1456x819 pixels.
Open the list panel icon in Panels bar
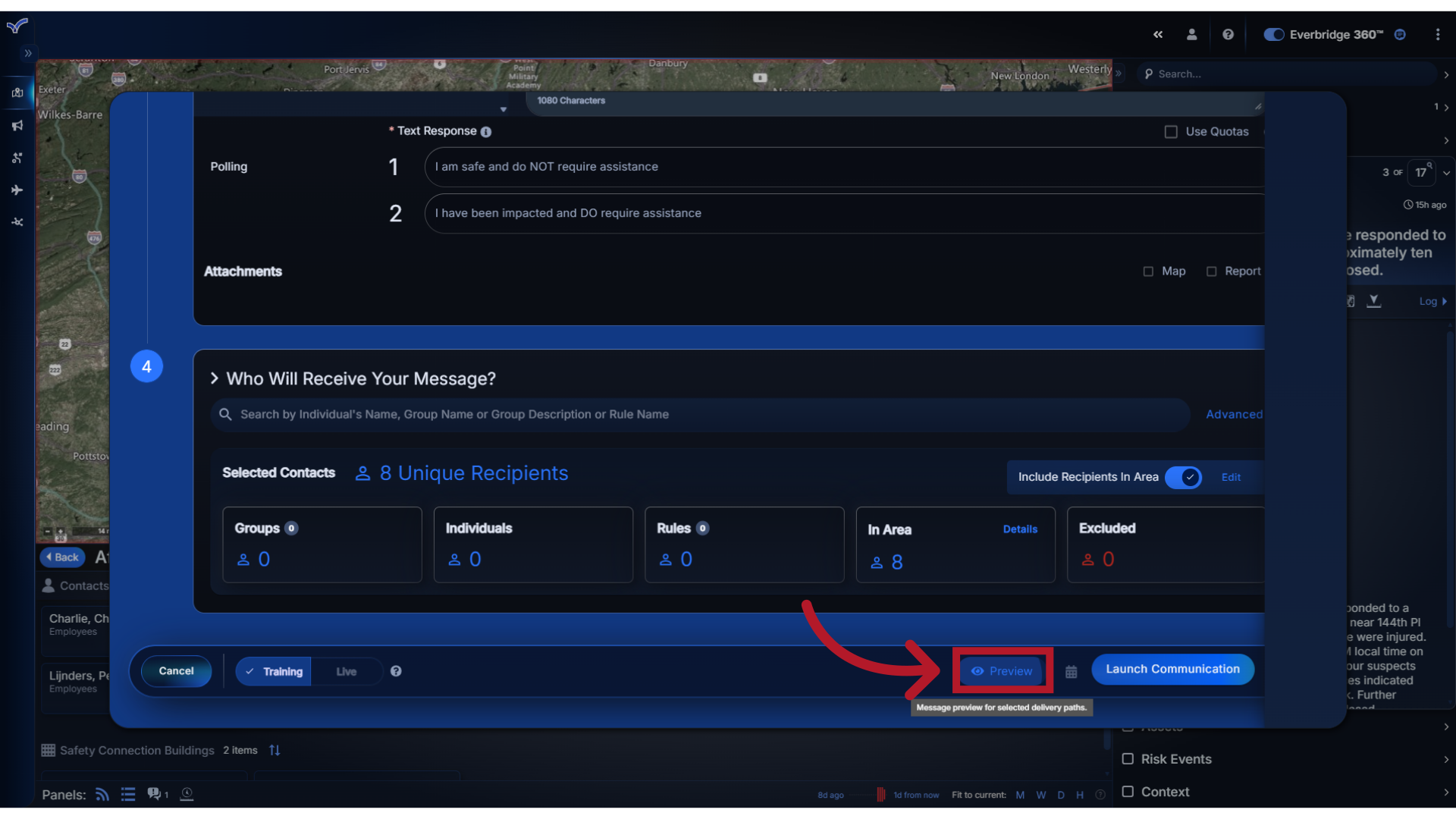tap(128, 794)
